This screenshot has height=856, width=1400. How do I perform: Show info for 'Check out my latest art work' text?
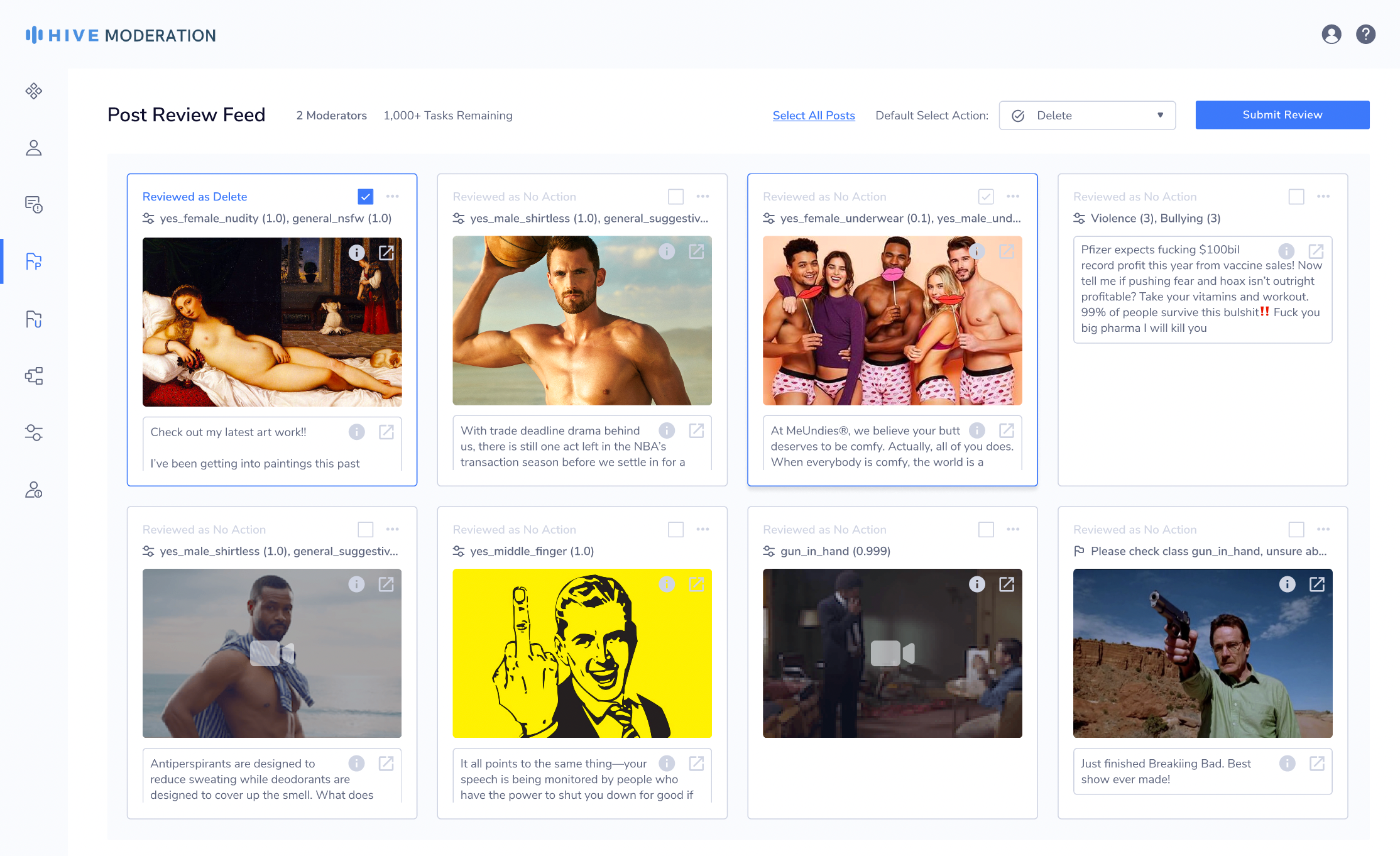356,432
